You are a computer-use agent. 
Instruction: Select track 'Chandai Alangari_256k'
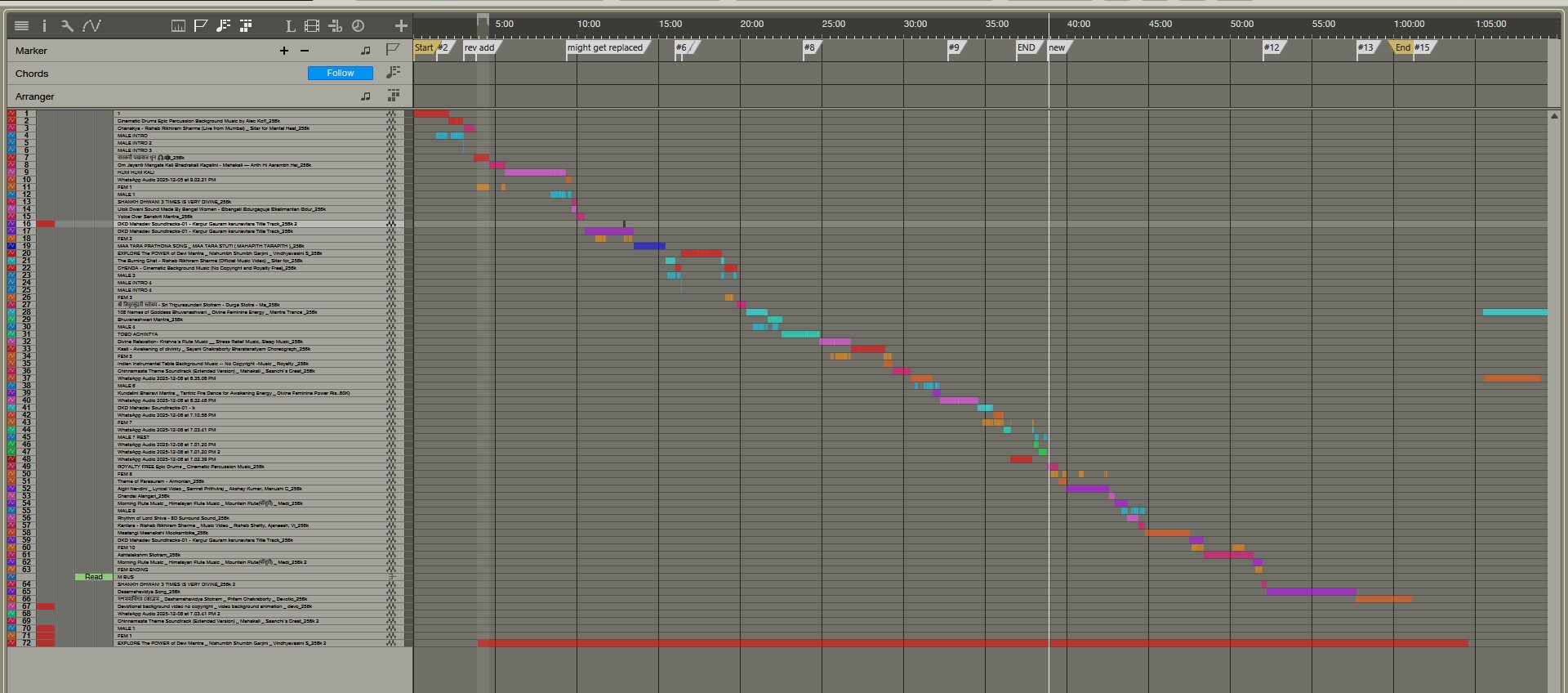144,496
